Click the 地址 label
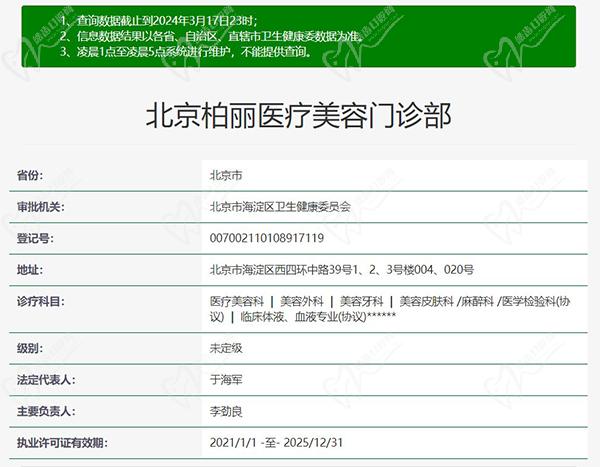This screenshot has width=600, height=467. pos(30,269)
